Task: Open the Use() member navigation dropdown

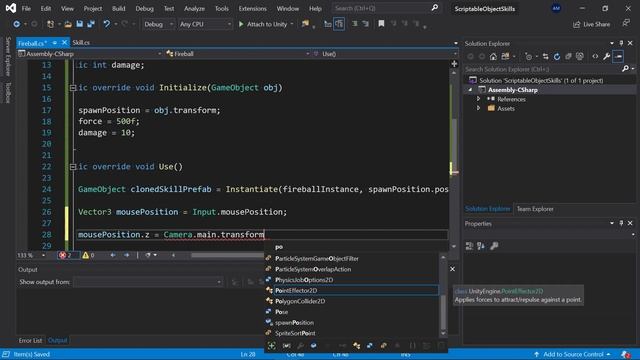Action: (x=385, y=53)
